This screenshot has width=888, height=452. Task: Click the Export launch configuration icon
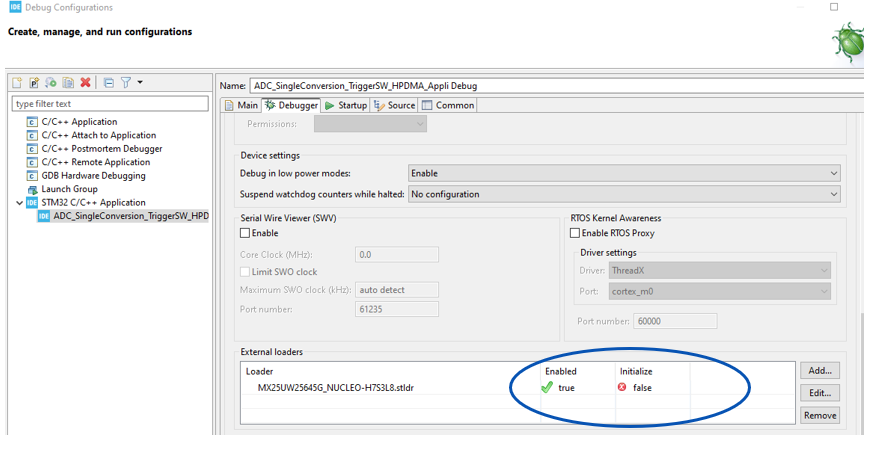[x=51, y=83]
